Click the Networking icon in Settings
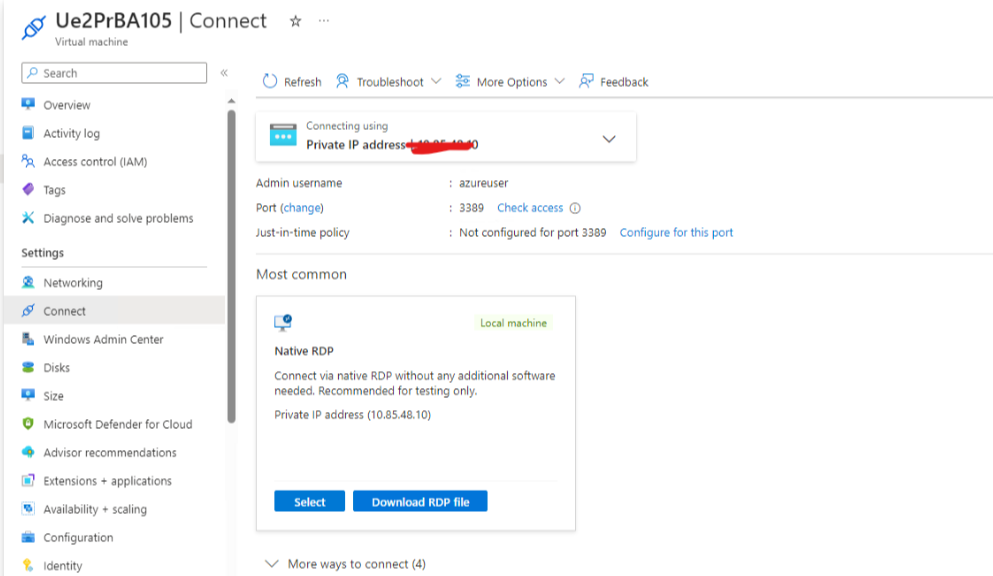 [28, 282]
